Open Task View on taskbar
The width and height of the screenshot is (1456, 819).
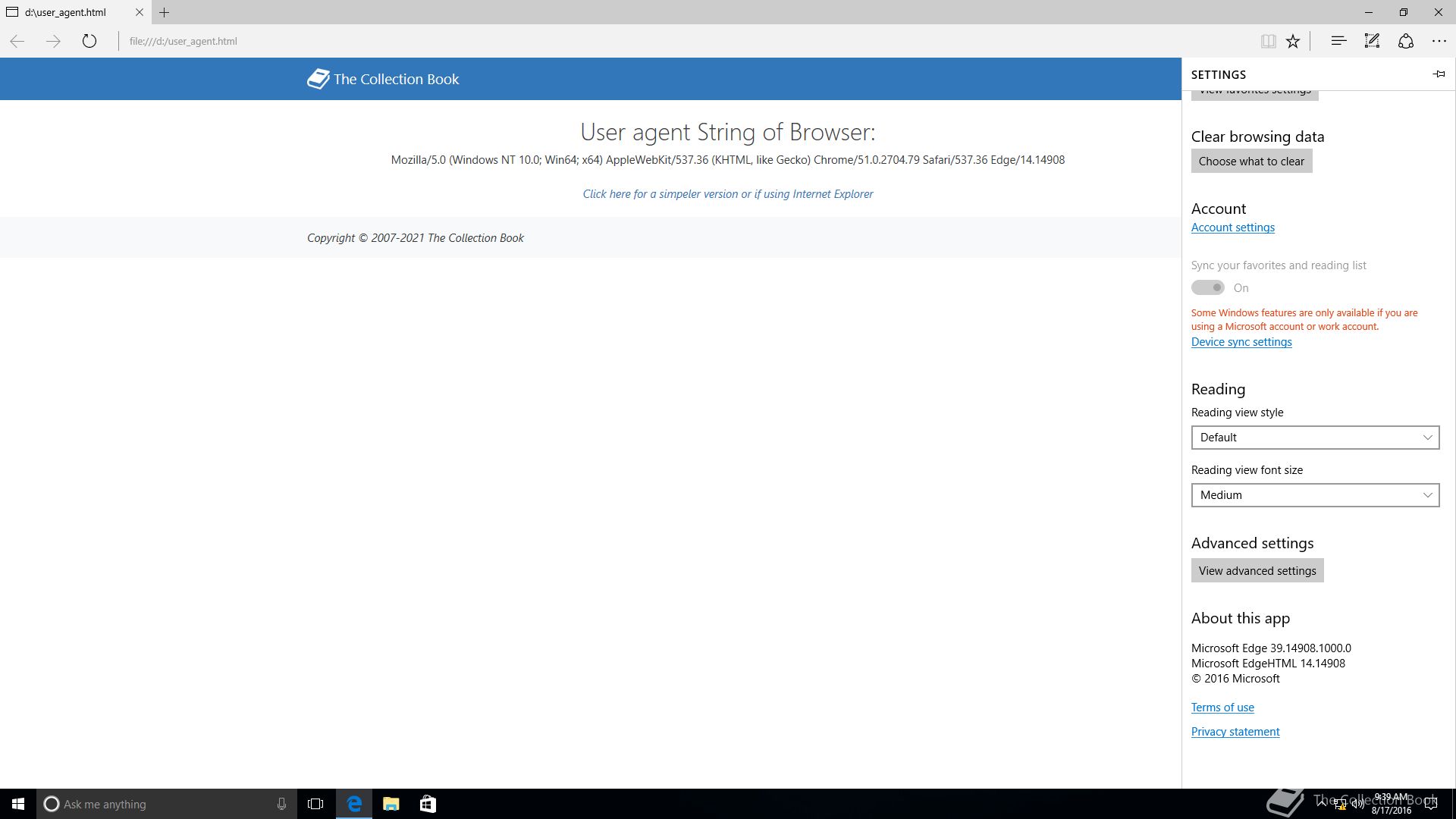click(315, 804)
